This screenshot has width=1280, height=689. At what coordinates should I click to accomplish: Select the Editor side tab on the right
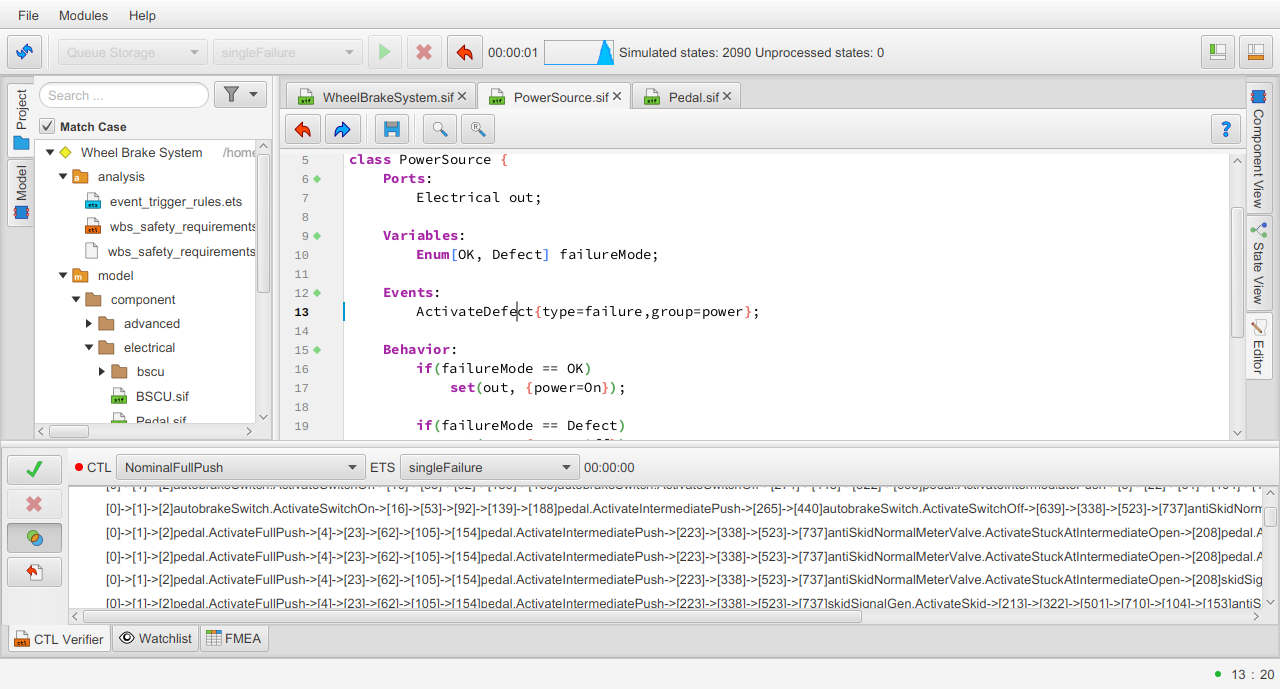tap(1258, 346)
